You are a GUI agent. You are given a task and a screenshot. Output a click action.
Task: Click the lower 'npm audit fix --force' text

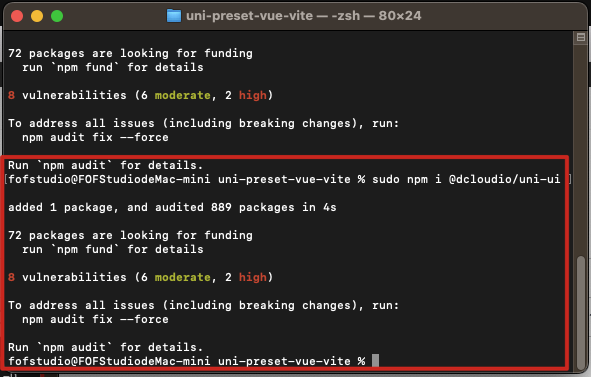click(x=95, y=319)
